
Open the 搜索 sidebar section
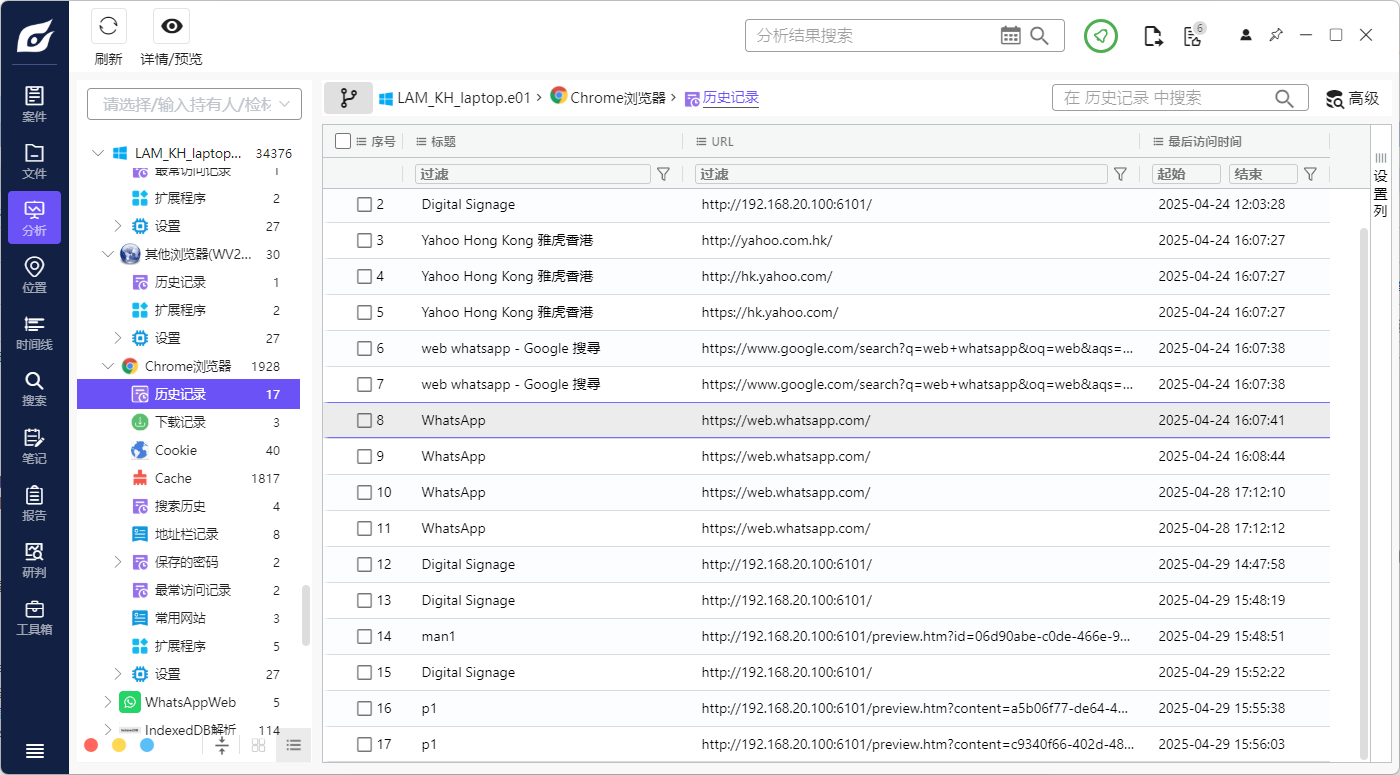pos(34,389)
